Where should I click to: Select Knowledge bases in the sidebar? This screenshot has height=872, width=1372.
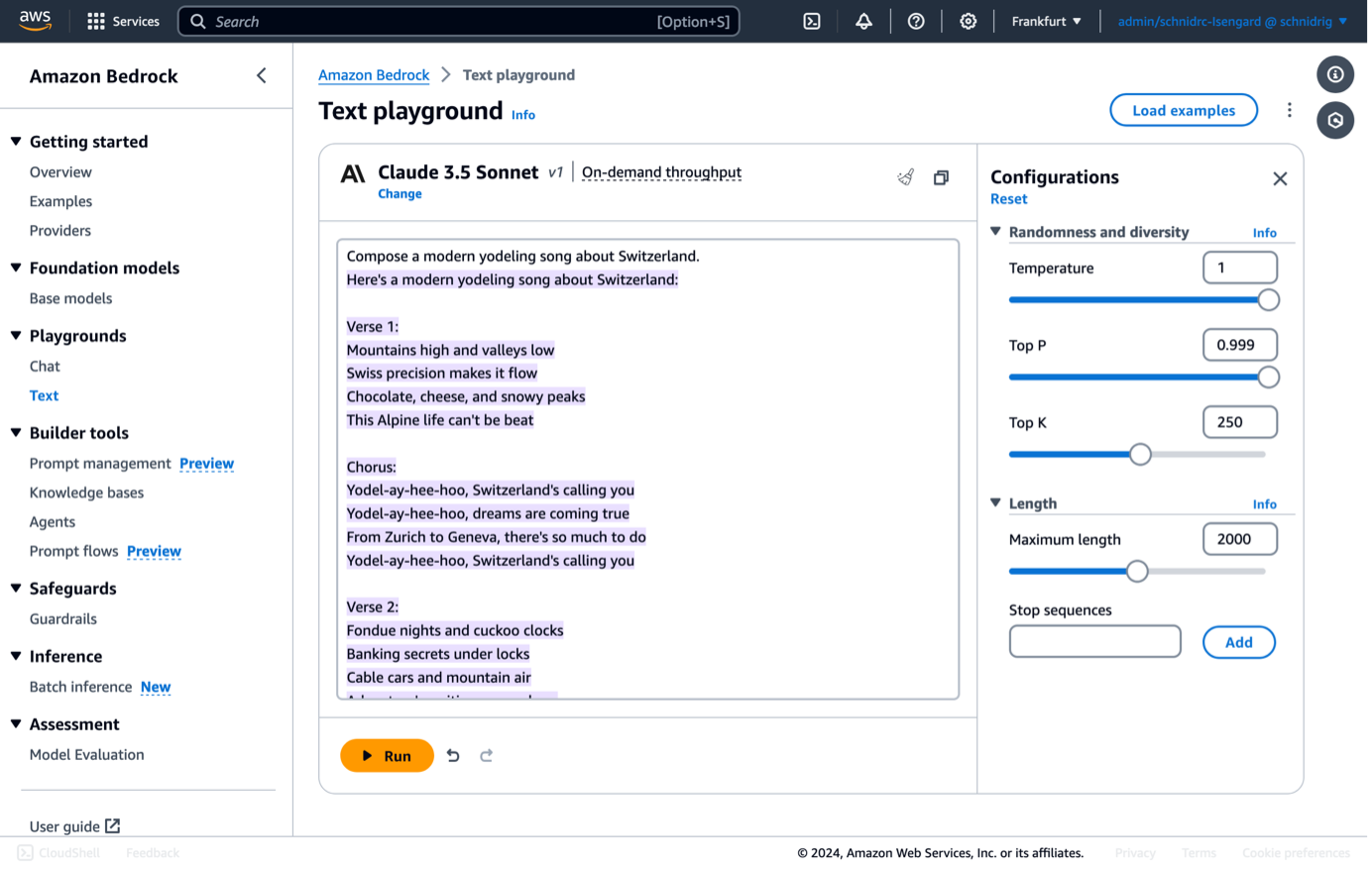click(86, 492)
